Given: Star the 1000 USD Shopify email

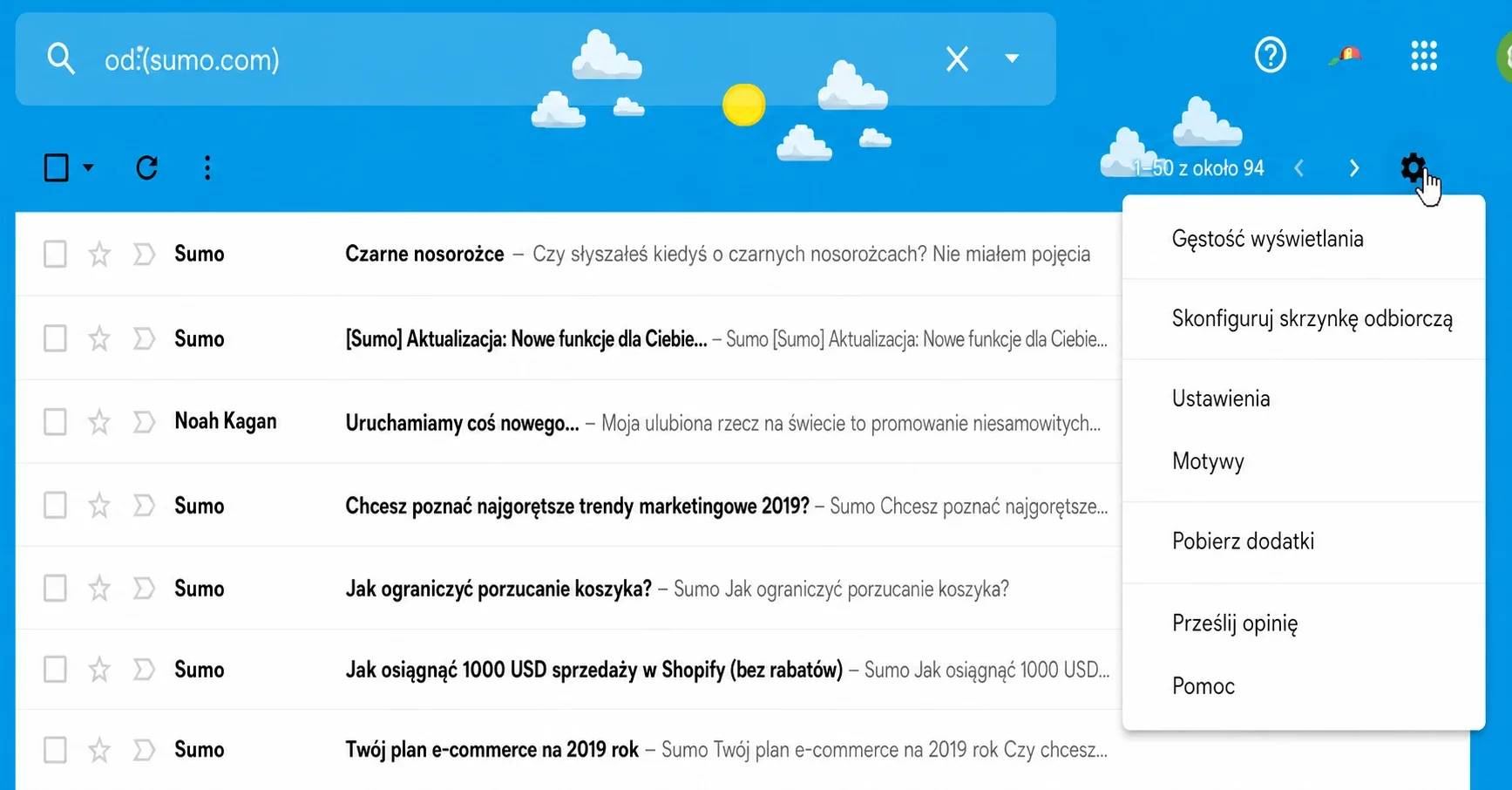Looking at the screenshot, I should point(99,670).
